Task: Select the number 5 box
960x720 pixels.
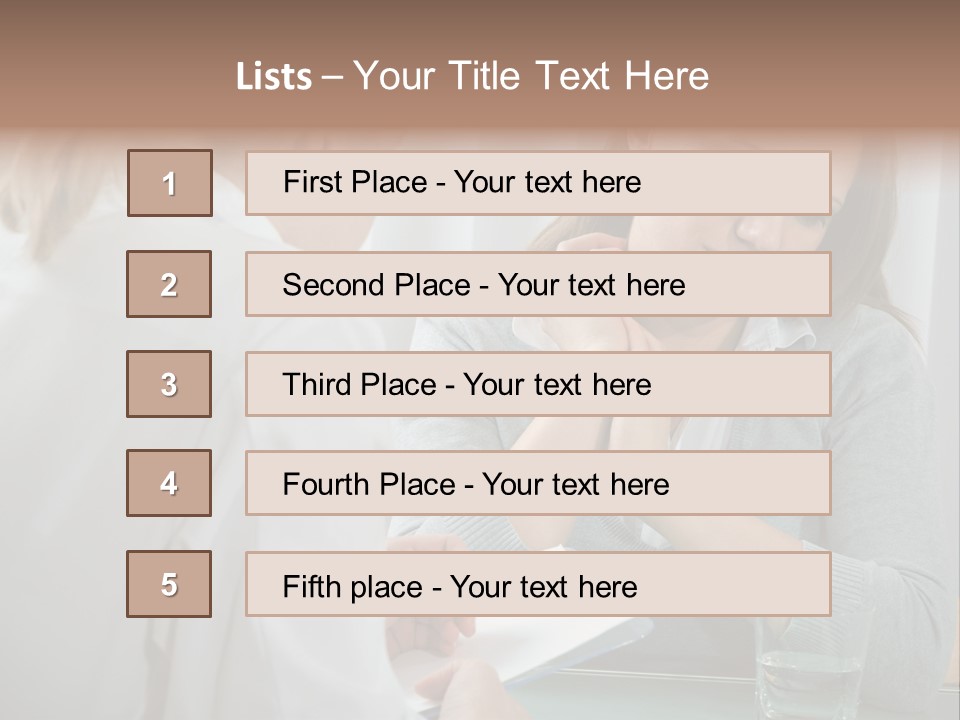Action: [x=169, y=584]
